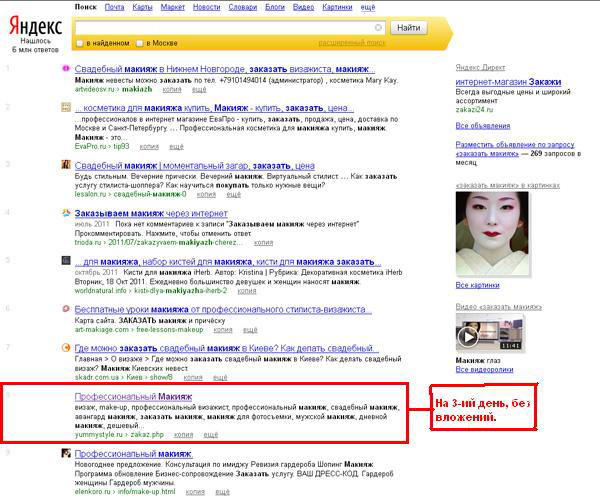Click 'Все видеоролики' link
This screenshot has width=600, height=500.
484,369
